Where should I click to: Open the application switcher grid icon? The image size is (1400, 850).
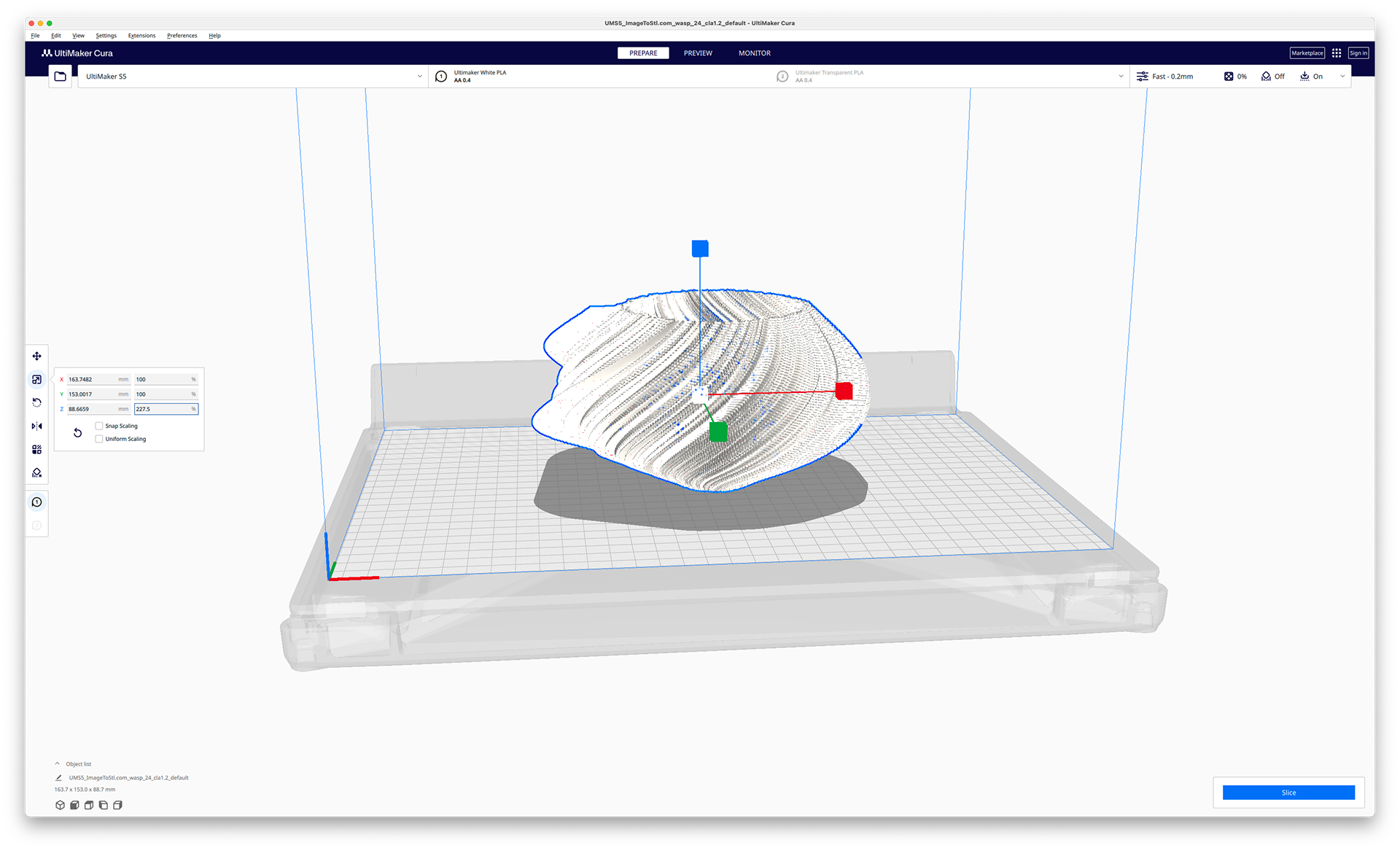pyautogui.click(x=1337, y=53)
